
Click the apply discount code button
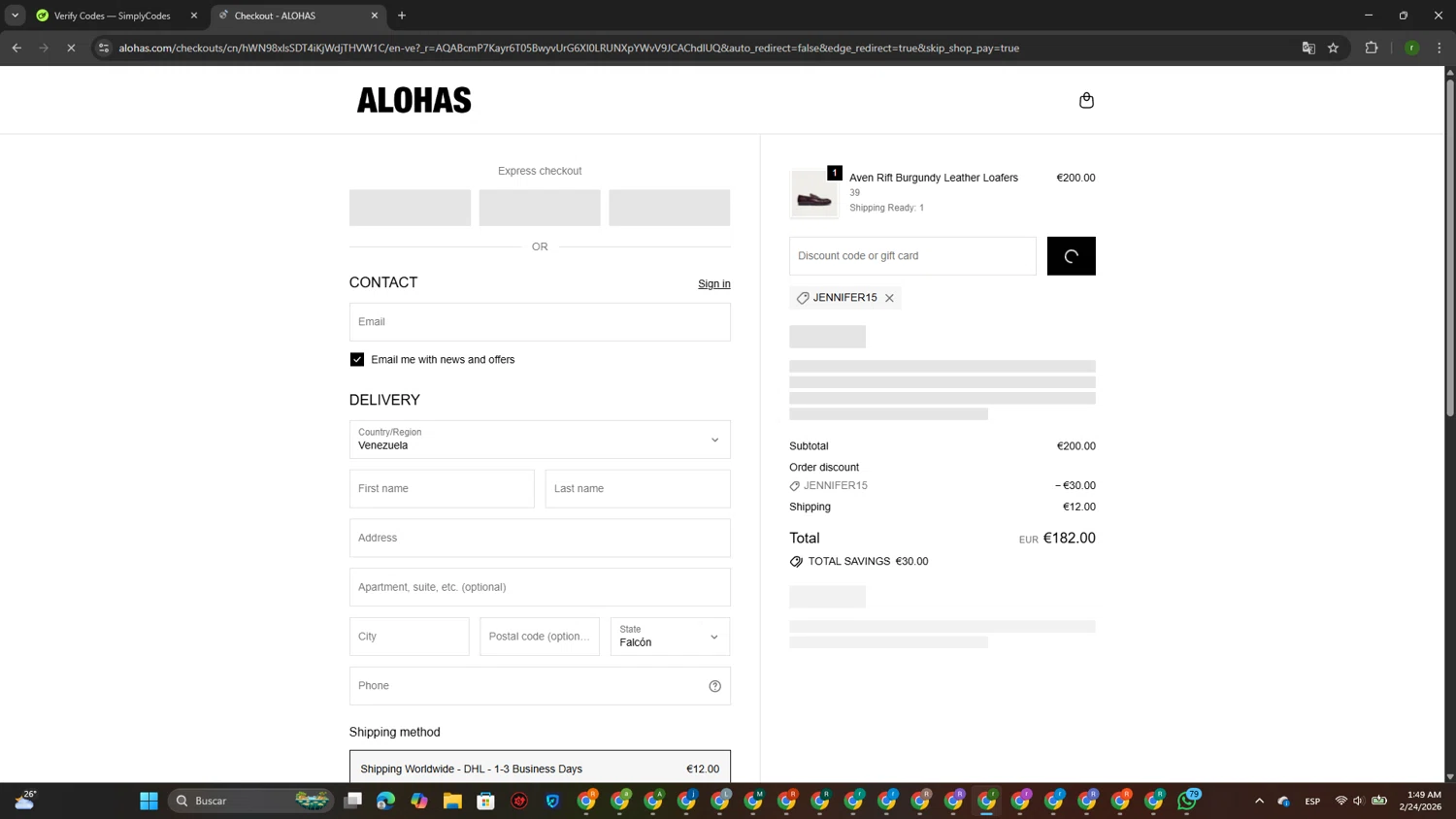coord(1071,256)
